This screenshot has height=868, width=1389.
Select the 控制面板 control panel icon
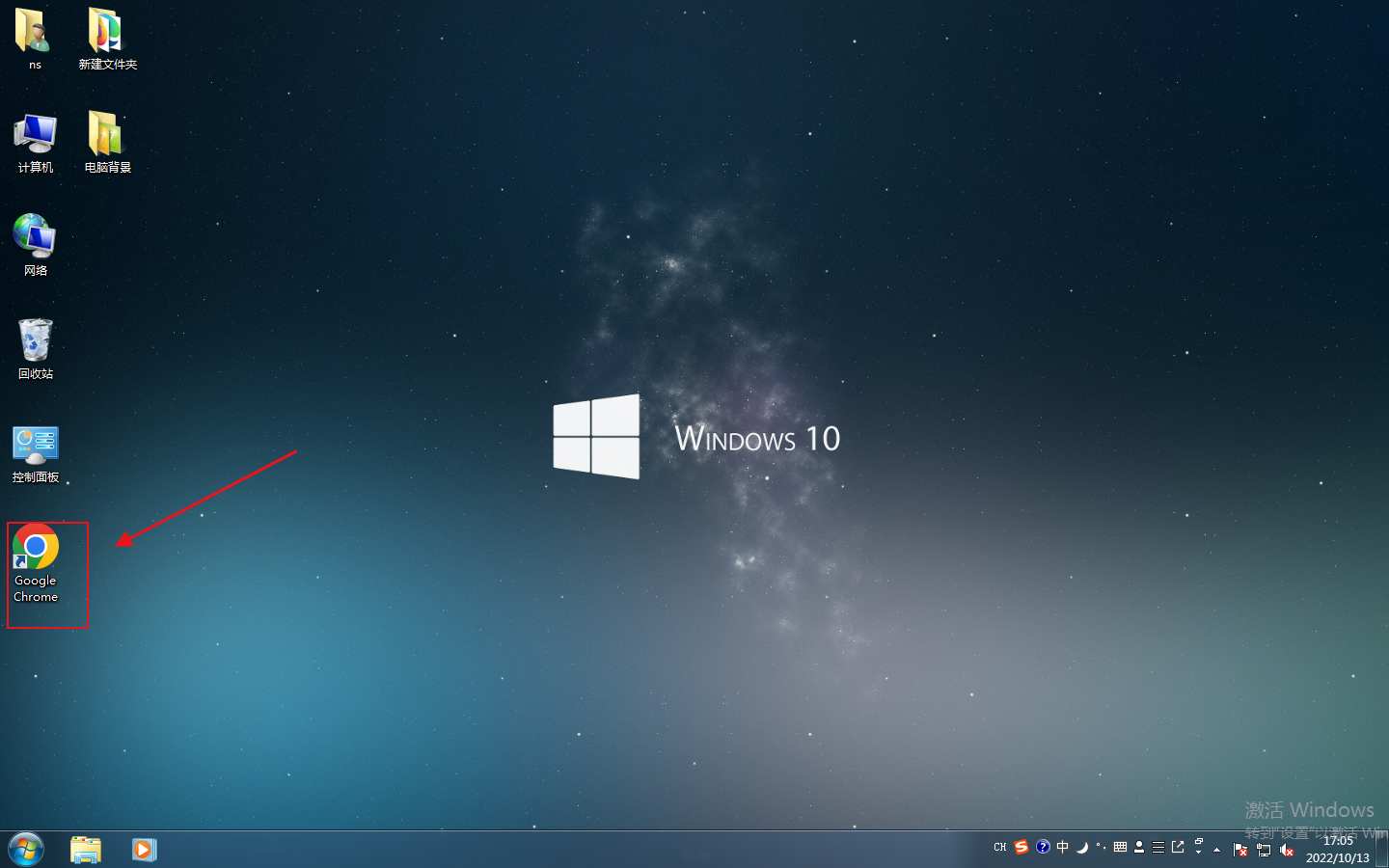click(36, 453)
